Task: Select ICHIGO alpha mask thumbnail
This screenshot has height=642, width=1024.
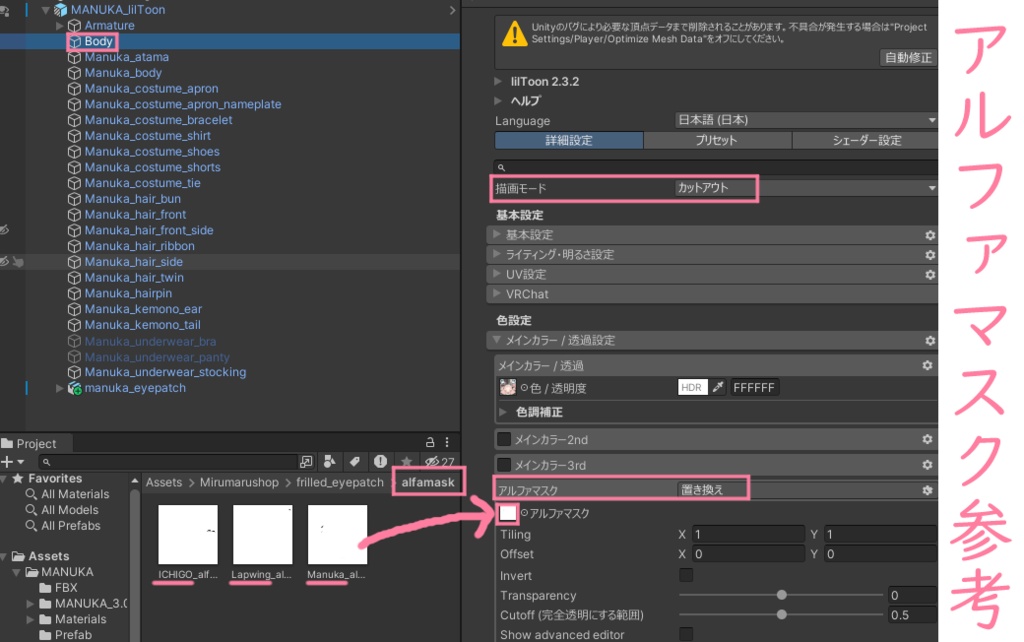Action: point(187,534)
